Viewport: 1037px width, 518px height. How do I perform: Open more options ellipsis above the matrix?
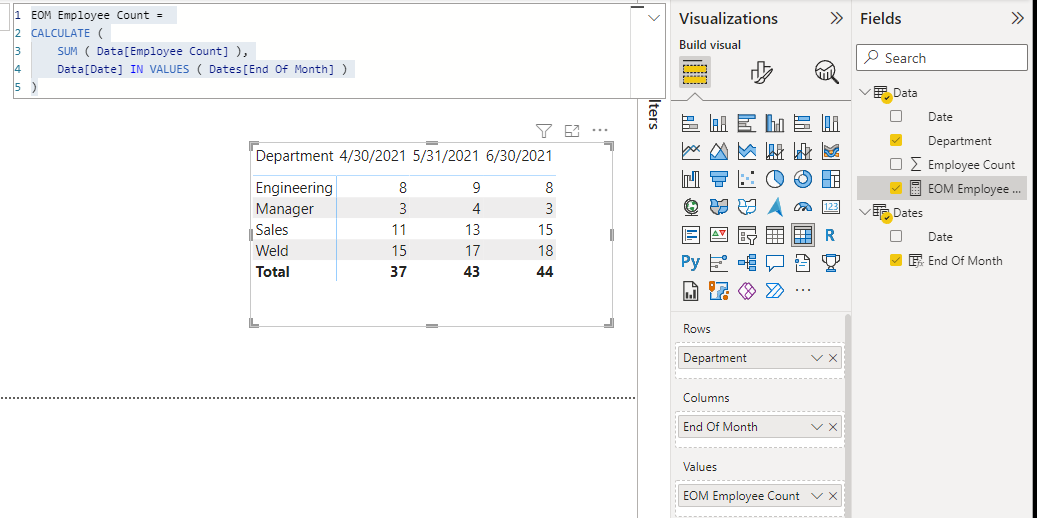tap(600, 130)
